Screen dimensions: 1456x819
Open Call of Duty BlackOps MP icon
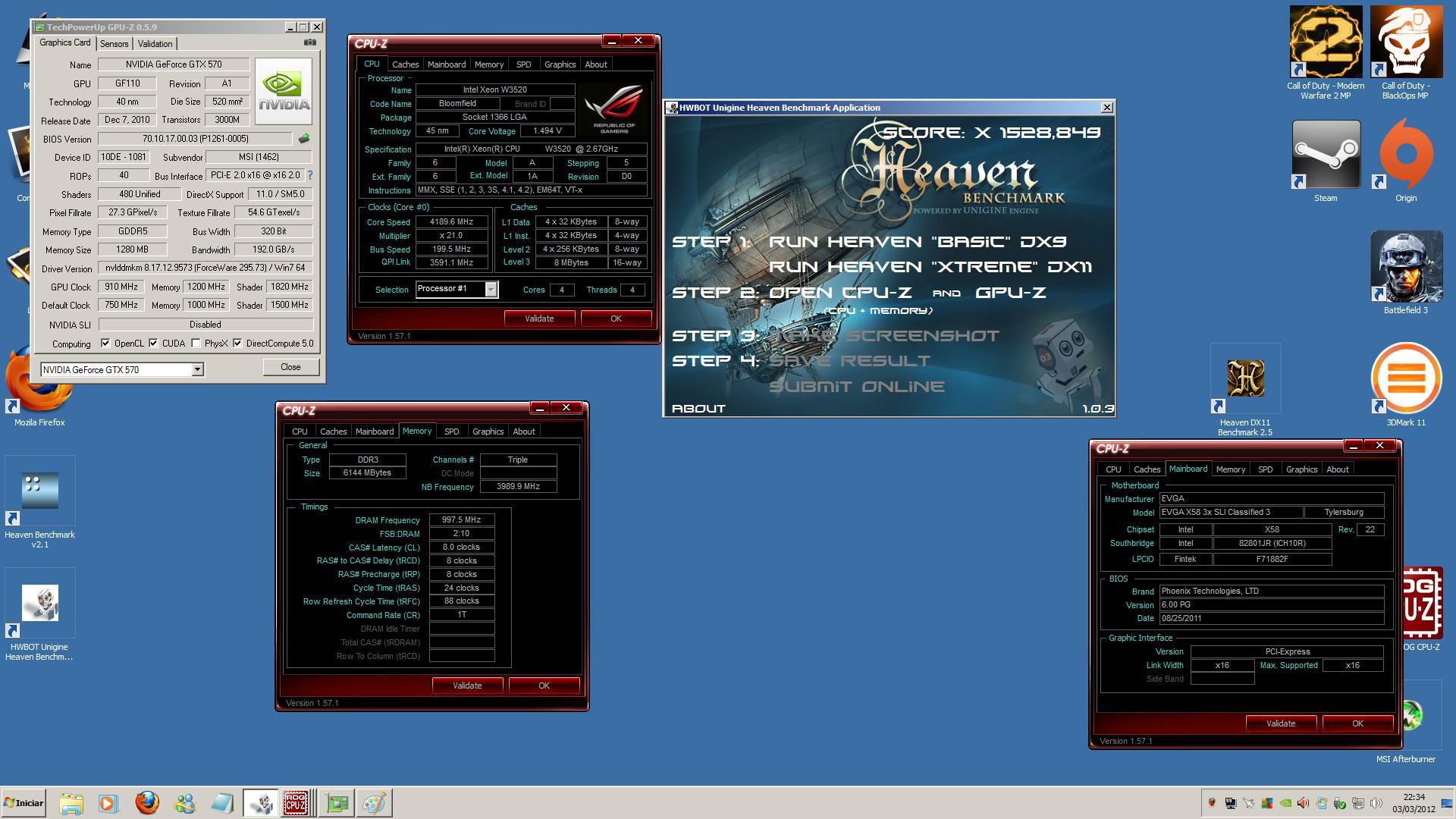(1405, 53)
